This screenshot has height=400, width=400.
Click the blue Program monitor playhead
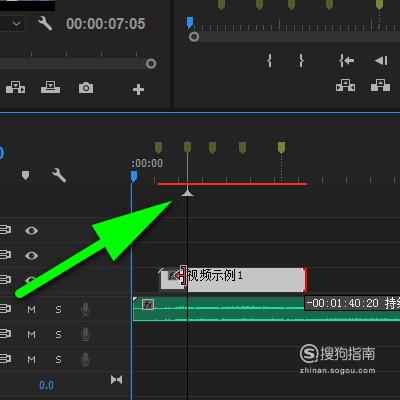point(190,23)
